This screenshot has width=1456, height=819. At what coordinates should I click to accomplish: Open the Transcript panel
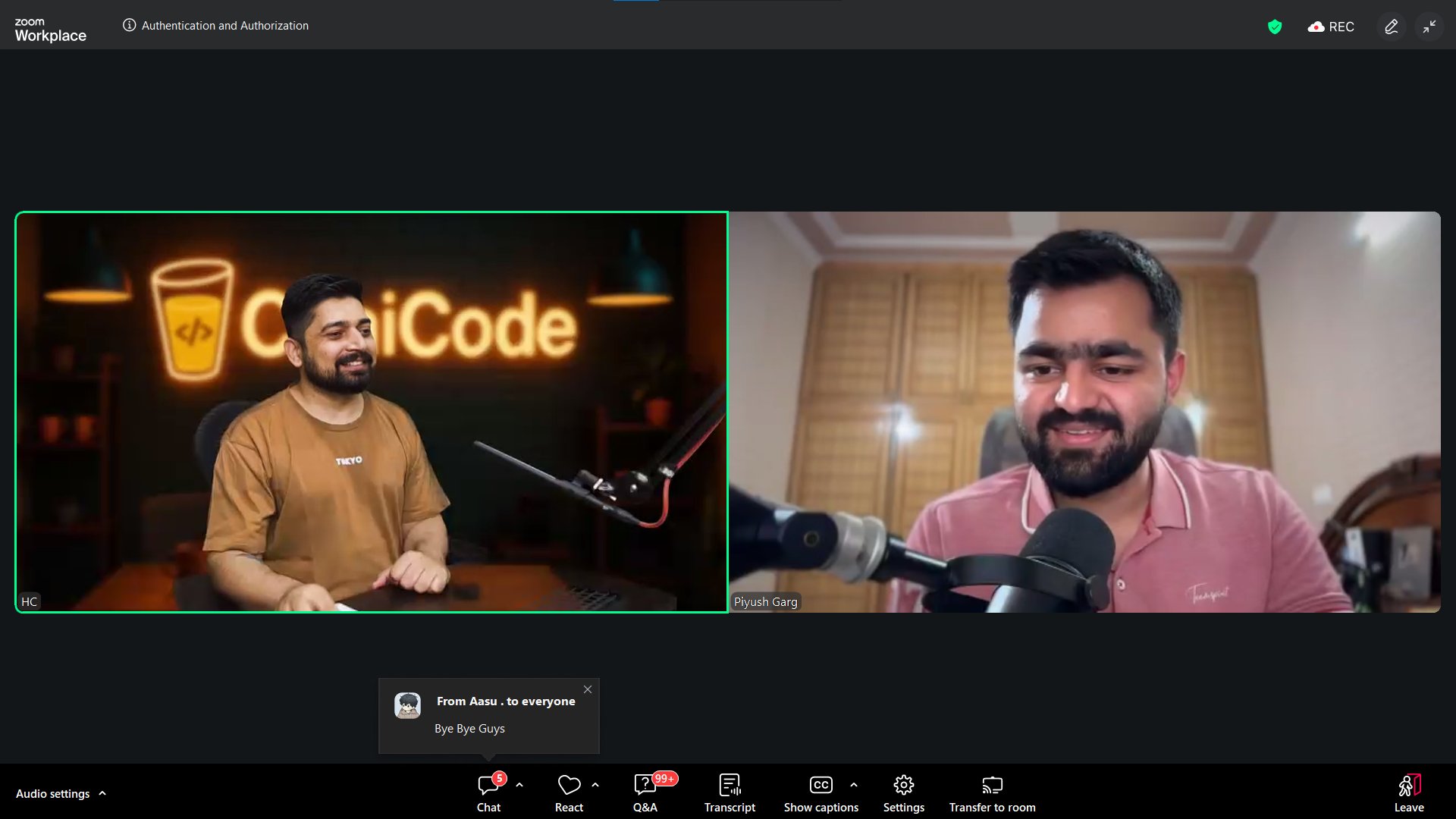730,792
